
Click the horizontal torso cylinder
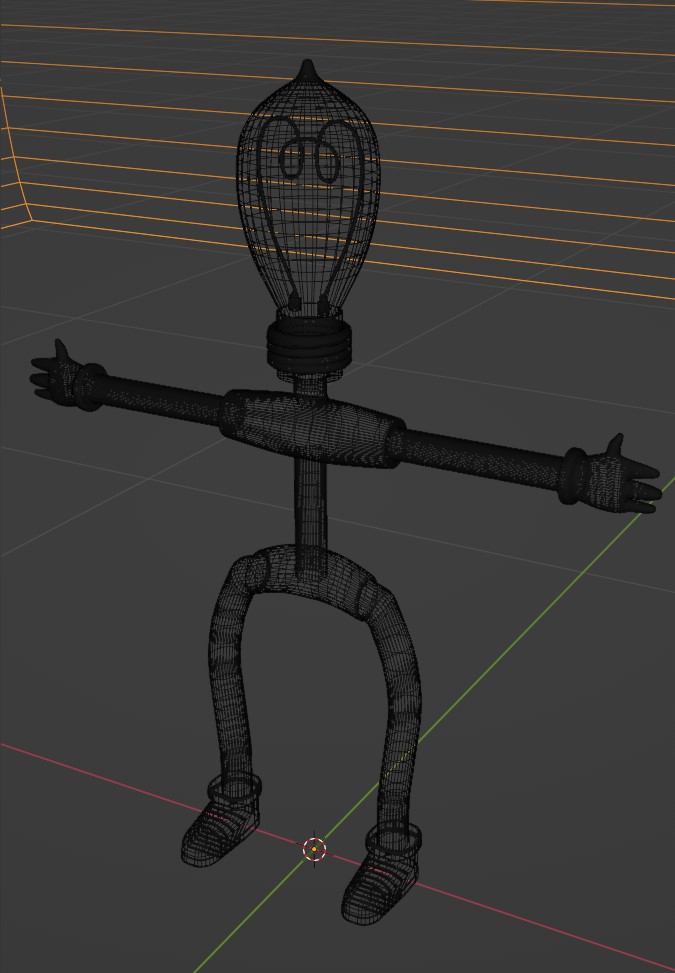tap(313, 428)
